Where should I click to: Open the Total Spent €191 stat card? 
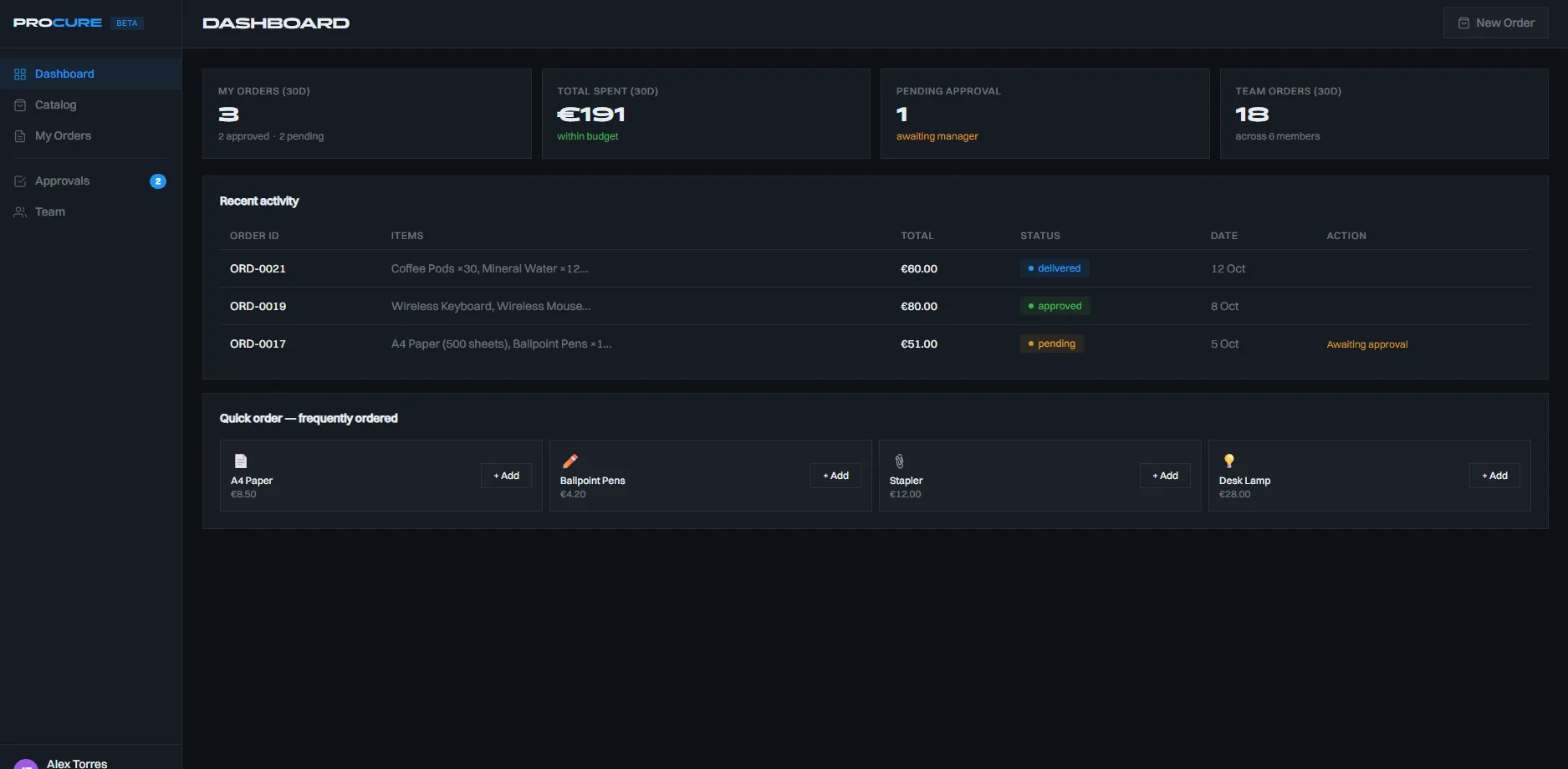pos(706,114)
